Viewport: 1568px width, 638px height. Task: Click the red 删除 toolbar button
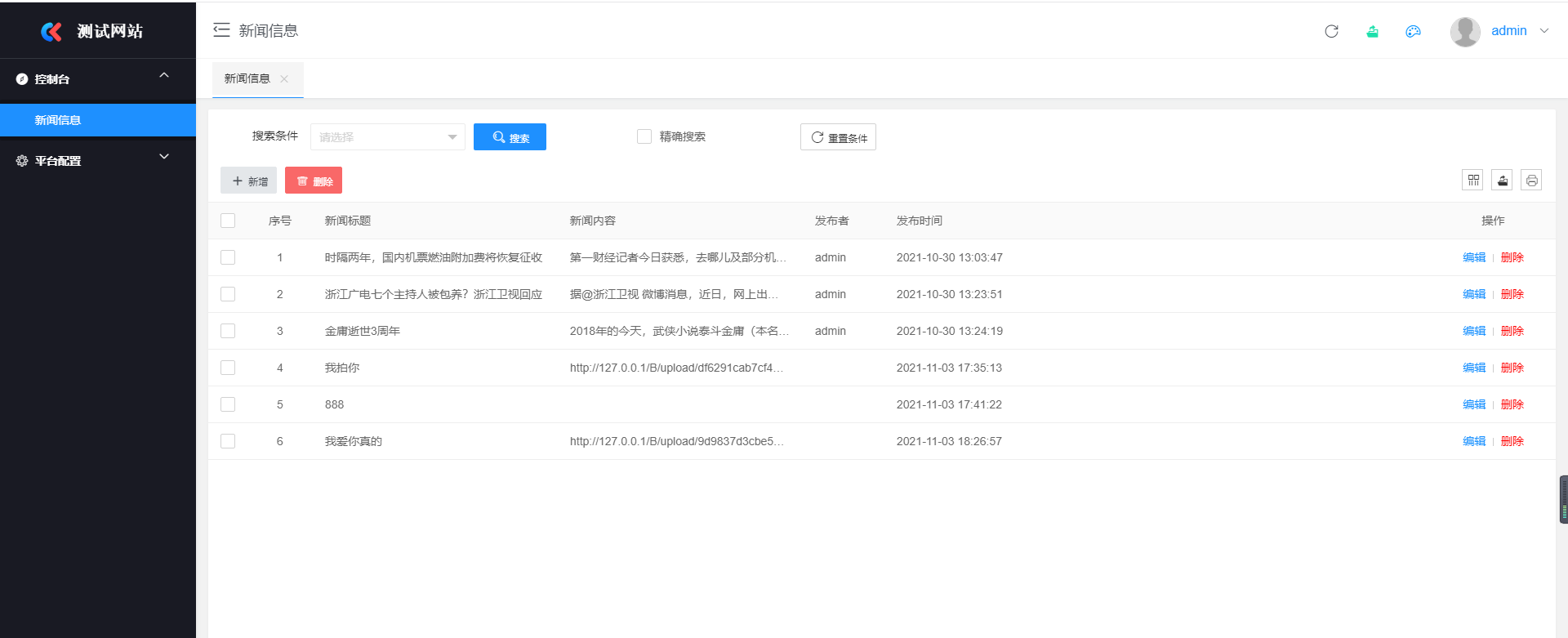[x=314, y=181]
